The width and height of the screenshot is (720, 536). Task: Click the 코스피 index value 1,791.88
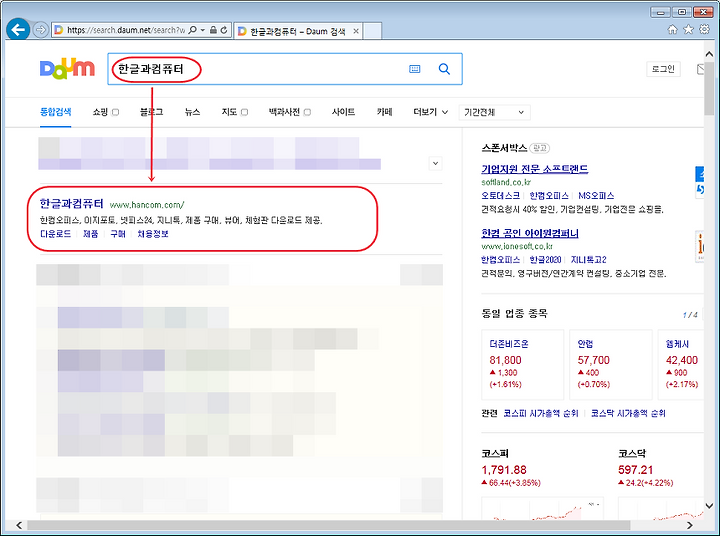(x=504, y=470)
